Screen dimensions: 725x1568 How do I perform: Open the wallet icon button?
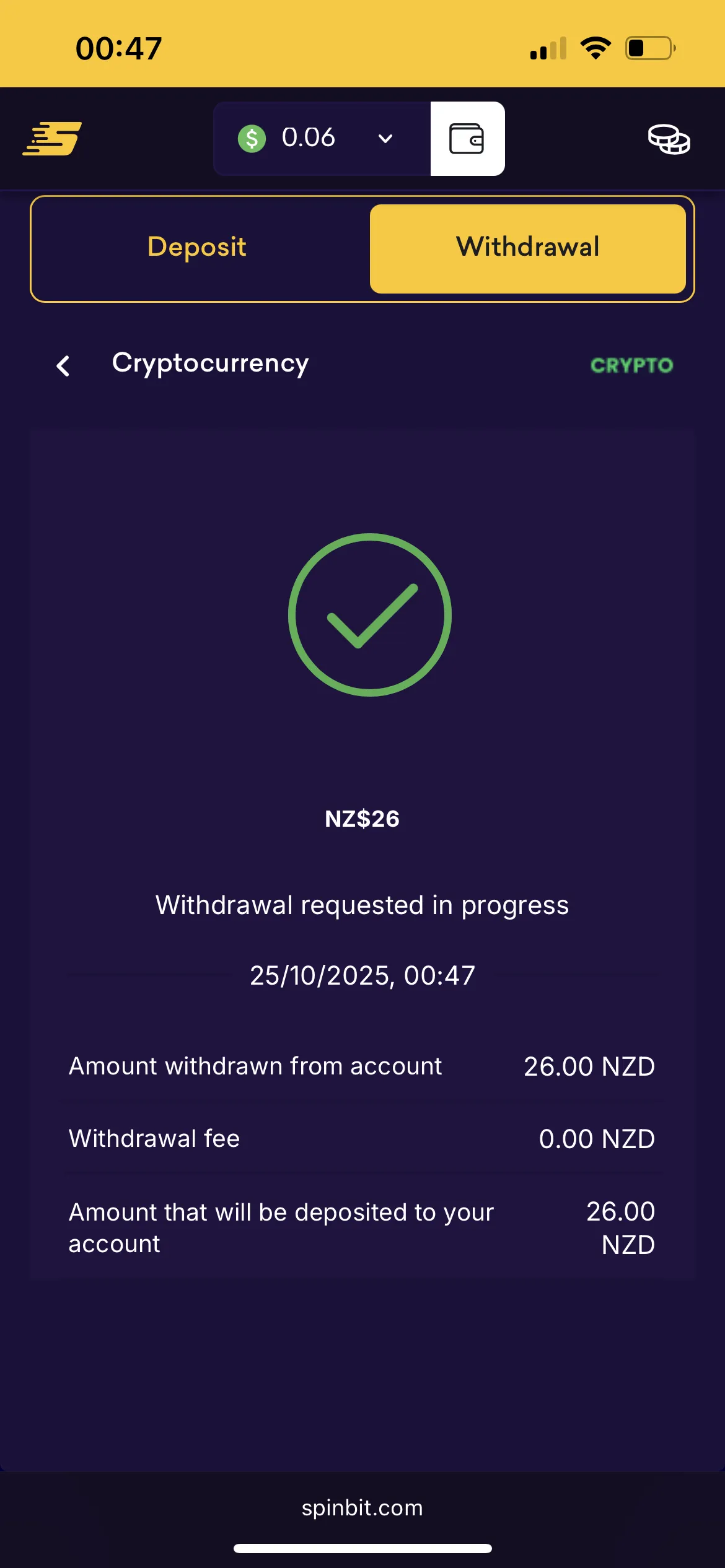tap(467, 139)
